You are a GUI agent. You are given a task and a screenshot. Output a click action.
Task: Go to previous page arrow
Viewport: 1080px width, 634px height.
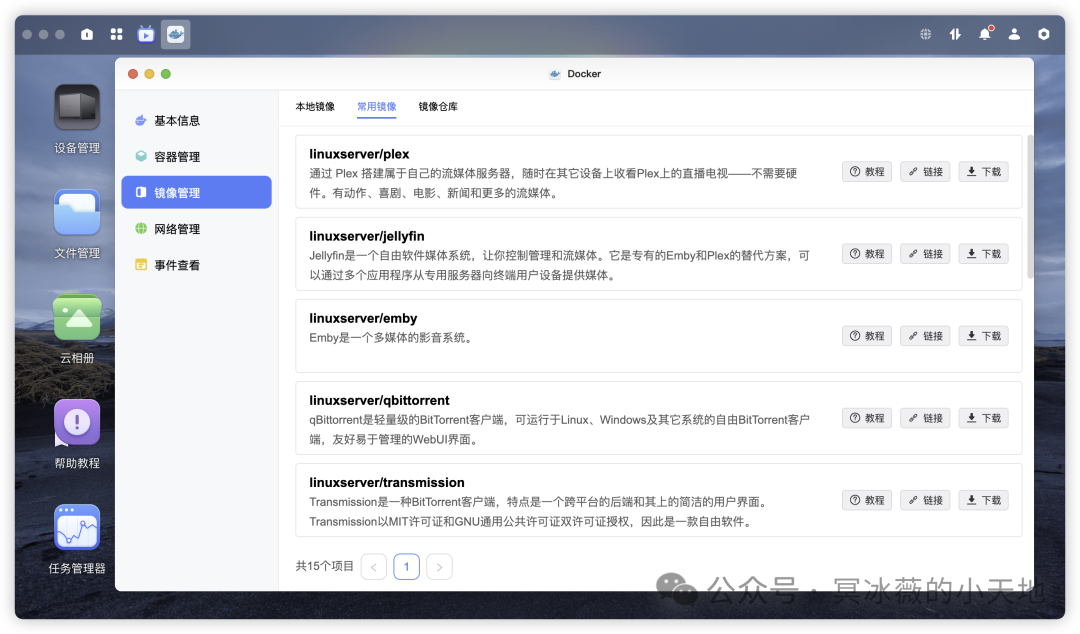point(374,566)
